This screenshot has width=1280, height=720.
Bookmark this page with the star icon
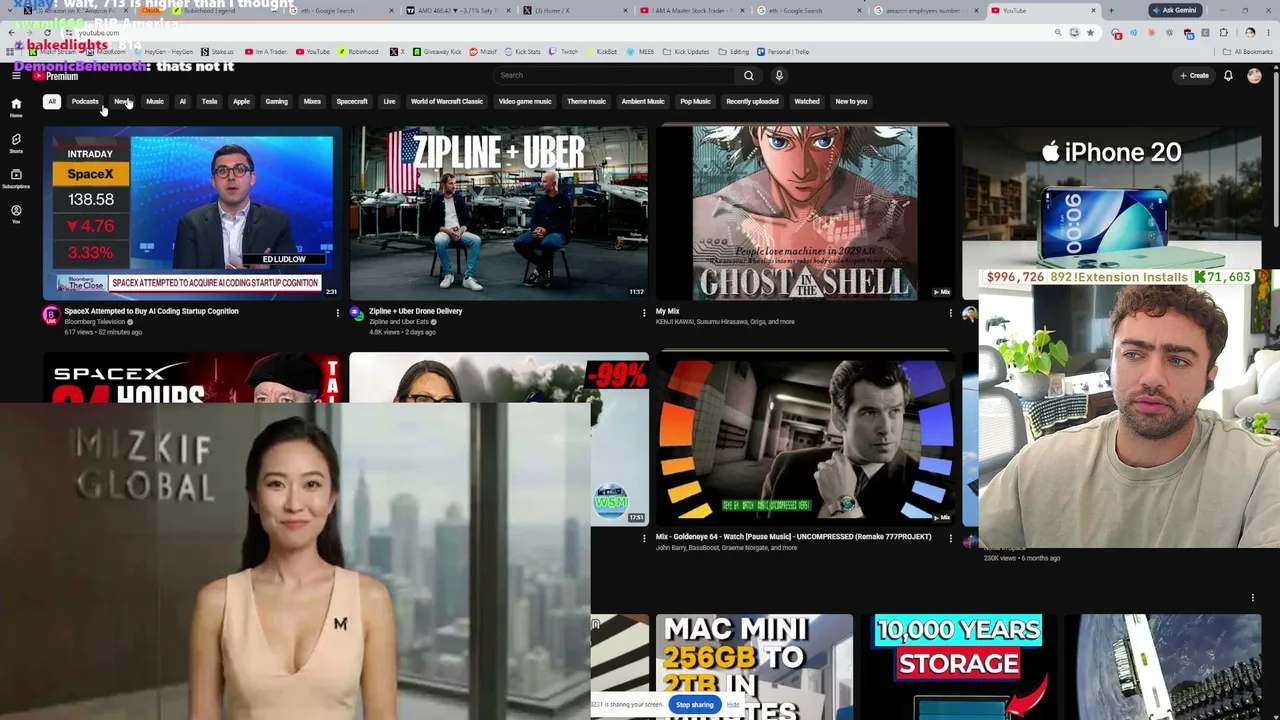coord(1090,33)
